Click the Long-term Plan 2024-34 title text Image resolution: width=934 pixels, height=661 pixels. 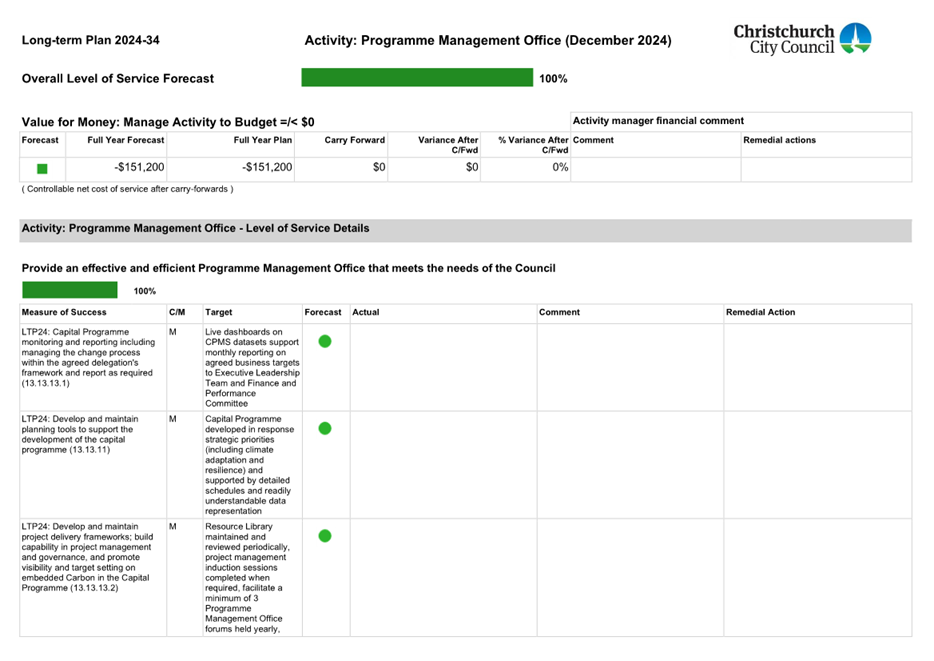click(x=90, y=41)
